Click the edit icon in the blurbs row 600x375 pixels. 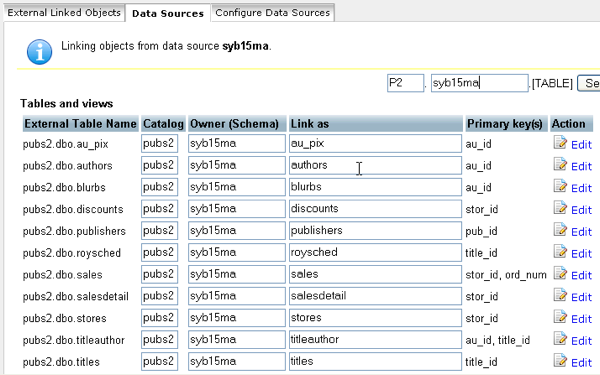coord(560,186)
